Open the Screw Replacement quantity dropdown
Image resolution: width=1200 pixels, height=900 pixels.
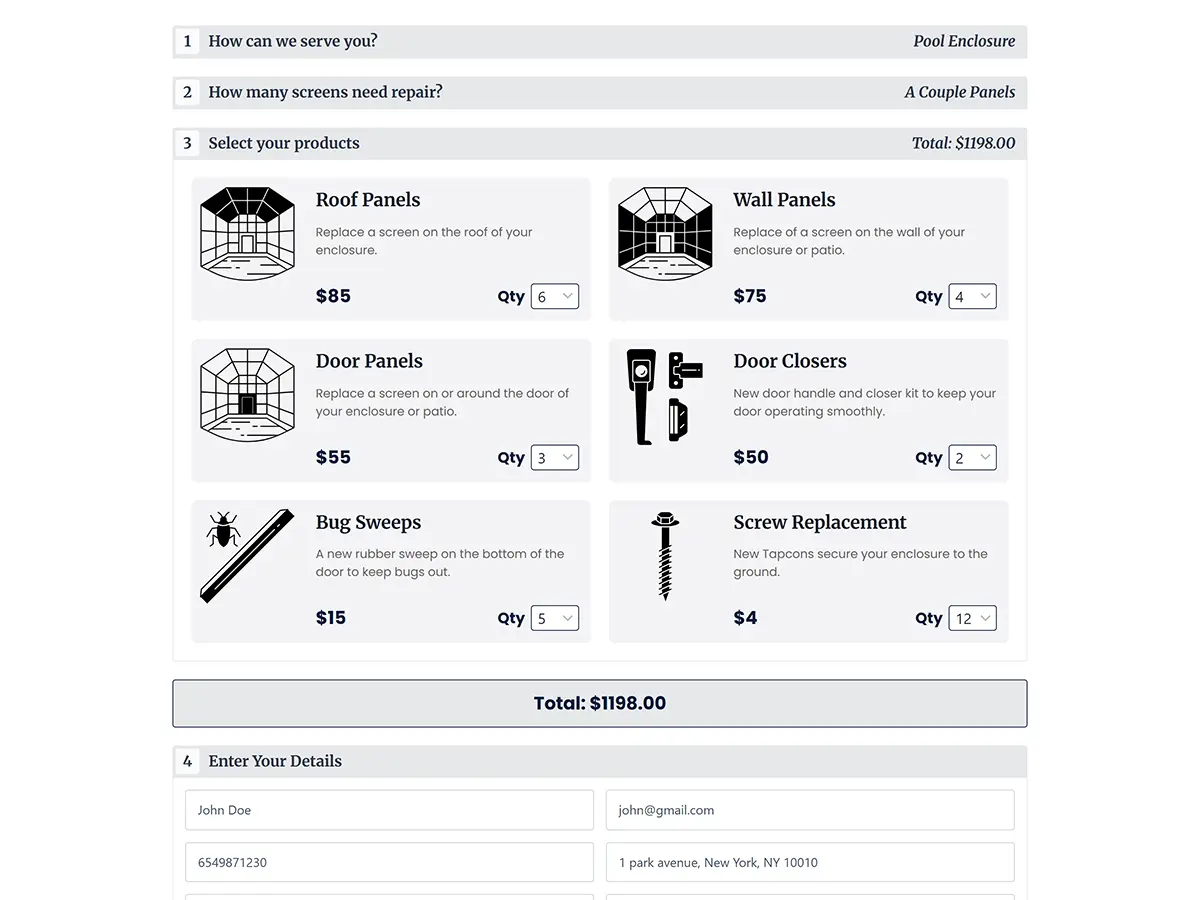click(x=972, y=619)
